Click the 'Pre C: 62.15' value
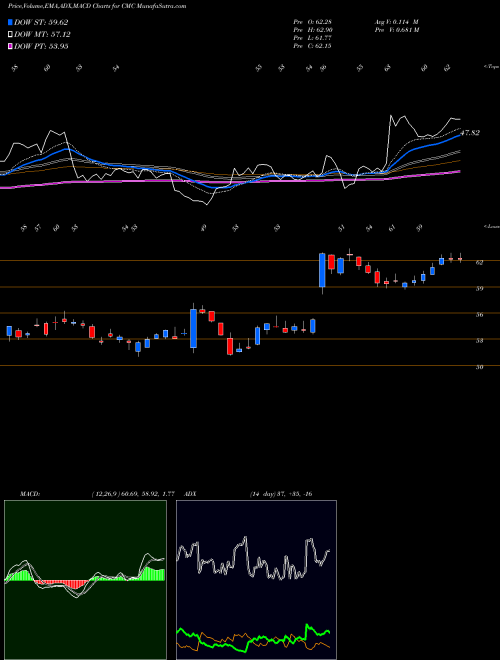 click(x=312, y=46)
